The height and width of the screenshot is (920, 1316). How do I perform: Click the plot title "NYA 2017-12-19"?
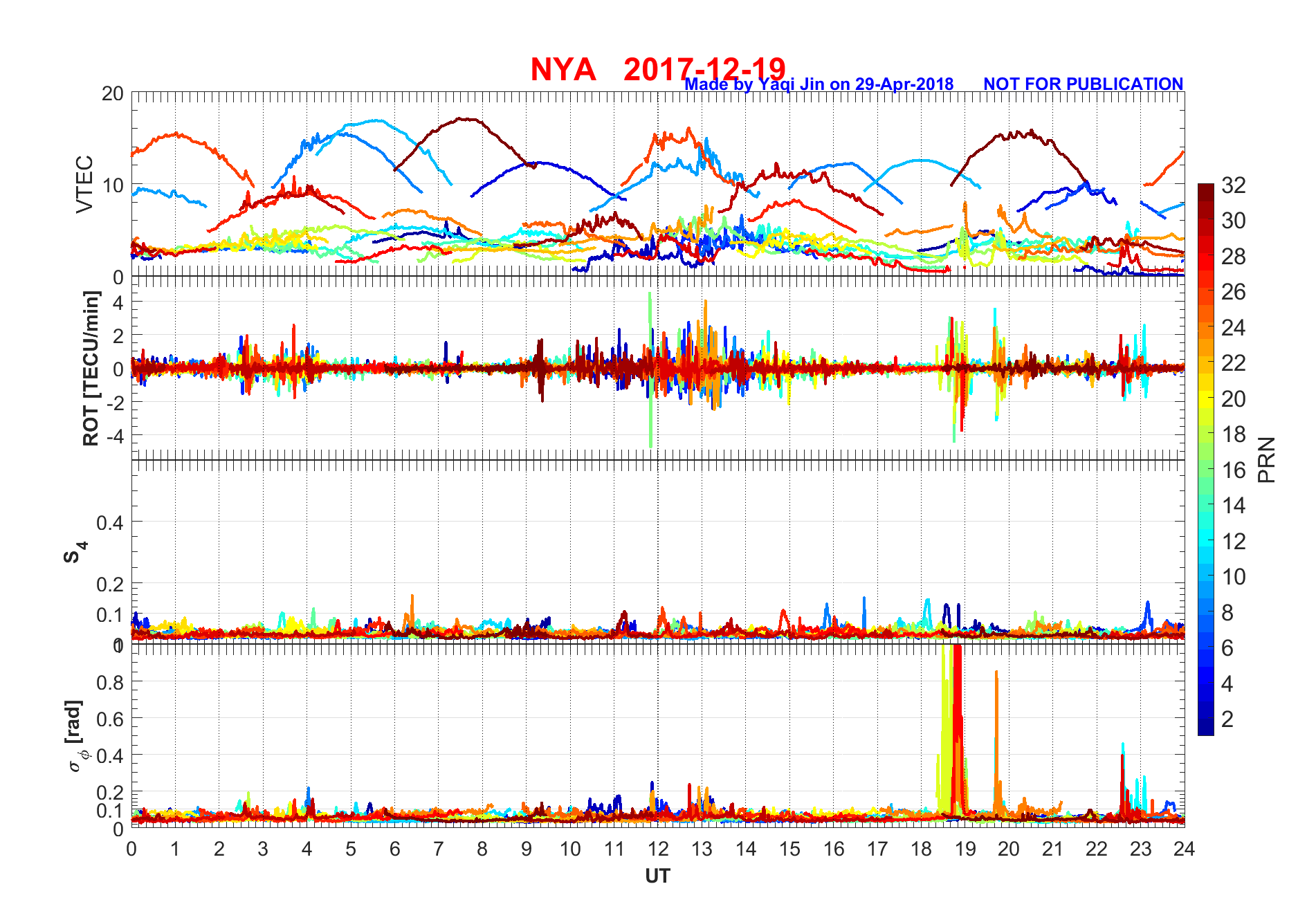(658, 69)
